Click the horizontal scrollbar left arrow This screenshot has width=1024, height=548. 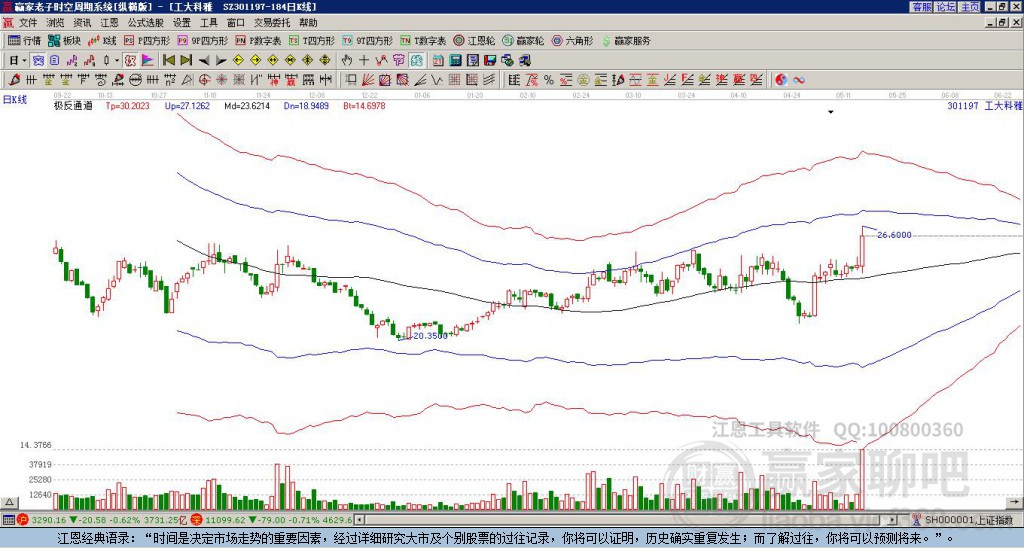[359, 520]
